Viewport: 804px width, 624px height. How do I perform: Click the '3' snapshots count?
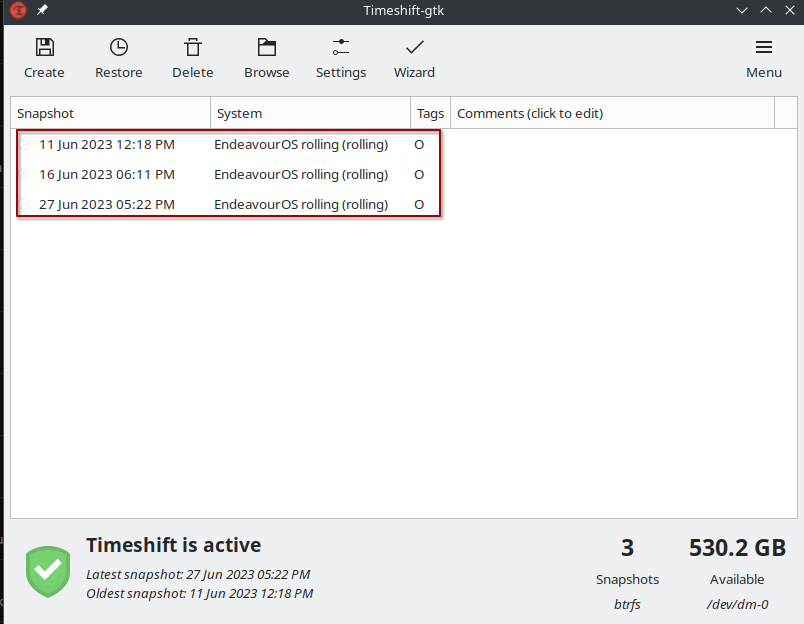click(x=627, y=548)
